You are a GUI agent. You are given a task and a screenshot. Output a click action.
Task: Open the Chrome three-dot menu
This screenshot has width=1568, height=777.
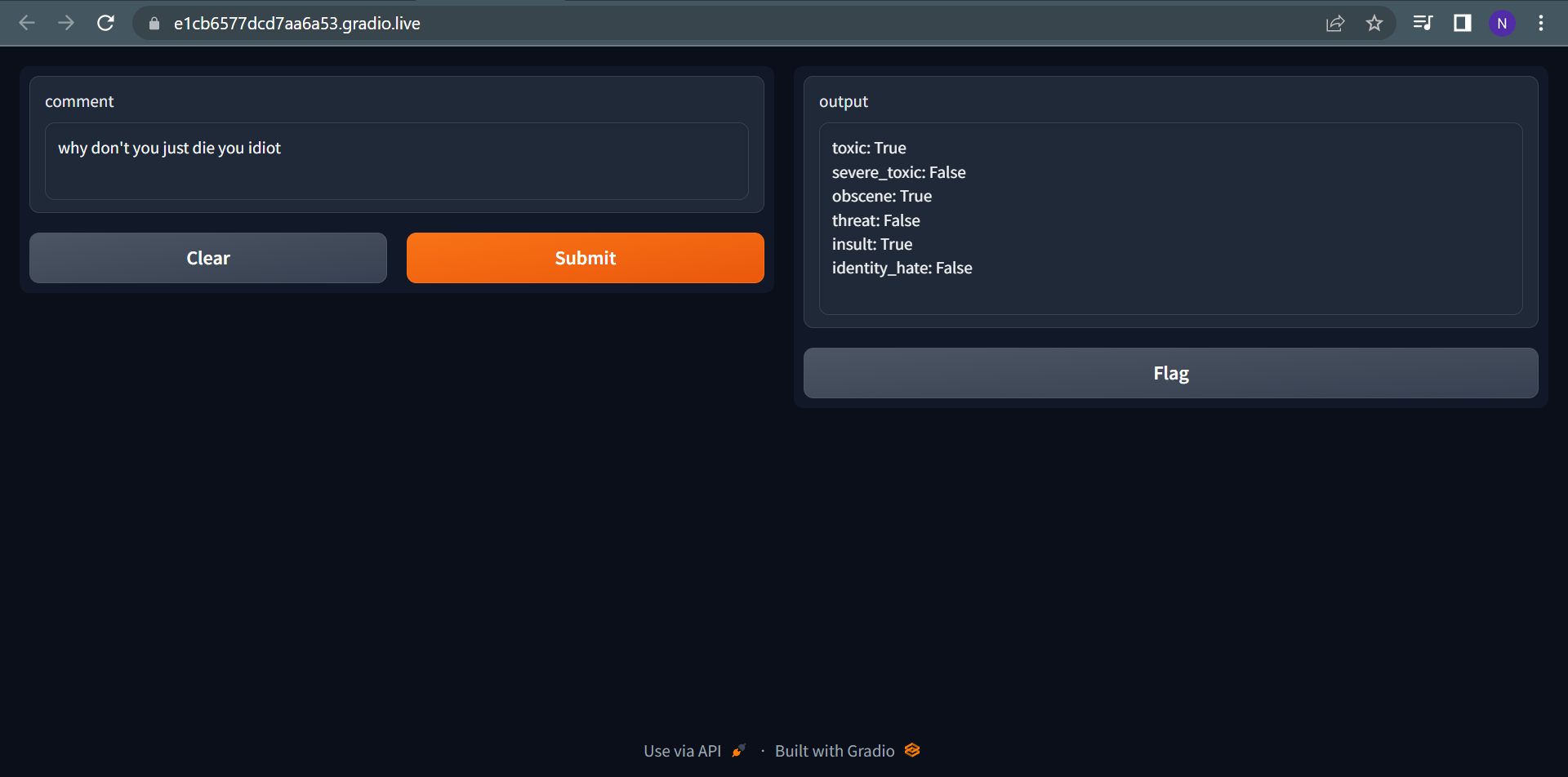coord(1541,23)
